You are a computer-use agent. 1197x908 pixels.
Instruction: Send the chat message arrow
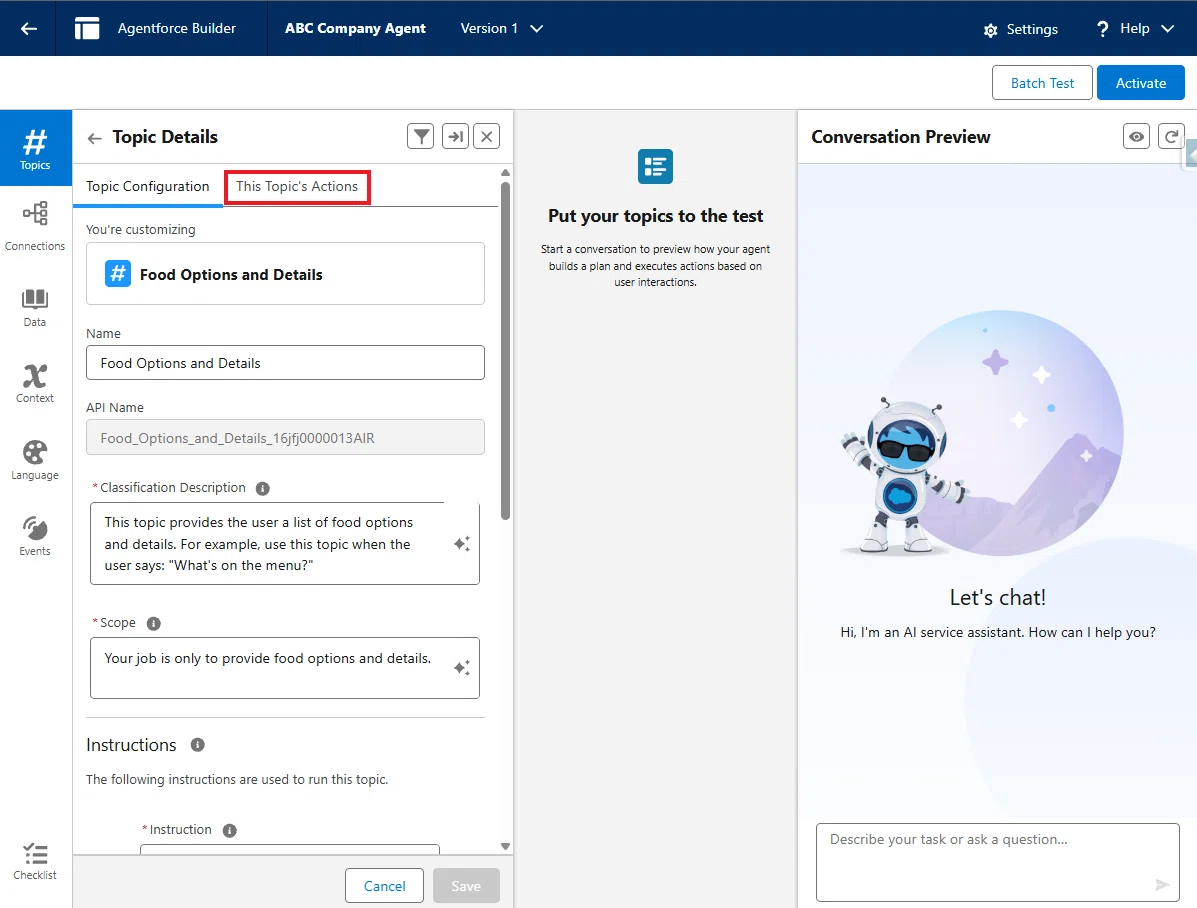(x=1162, y=885)
